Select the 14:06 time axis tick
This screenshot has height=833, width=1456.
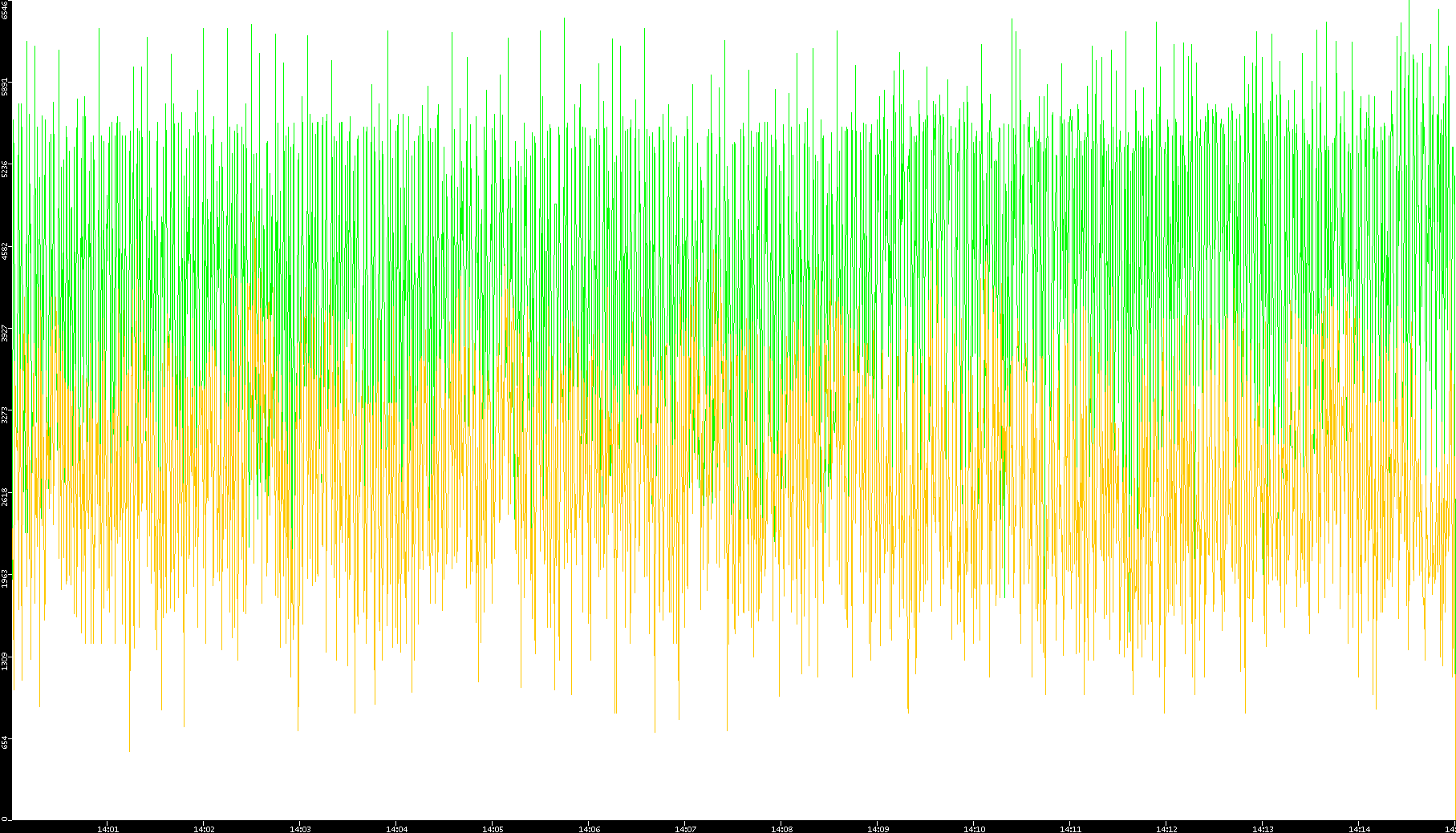(589, 828)
